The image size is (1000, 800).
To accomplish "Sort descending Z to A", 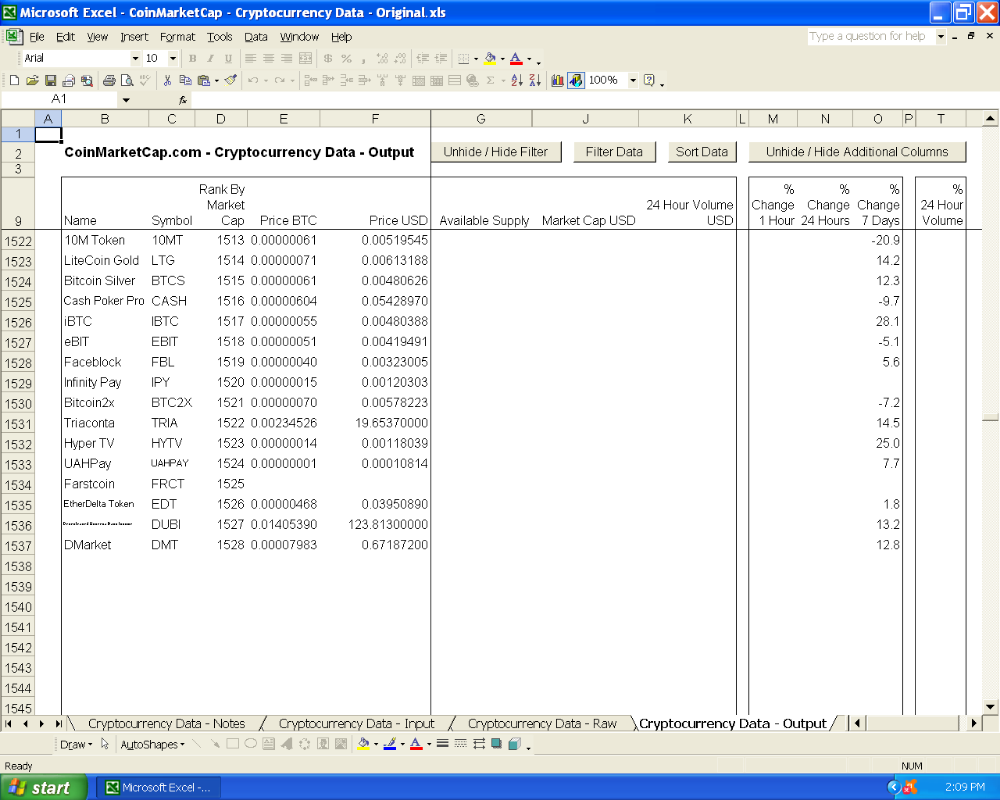I will click(535, 80).
